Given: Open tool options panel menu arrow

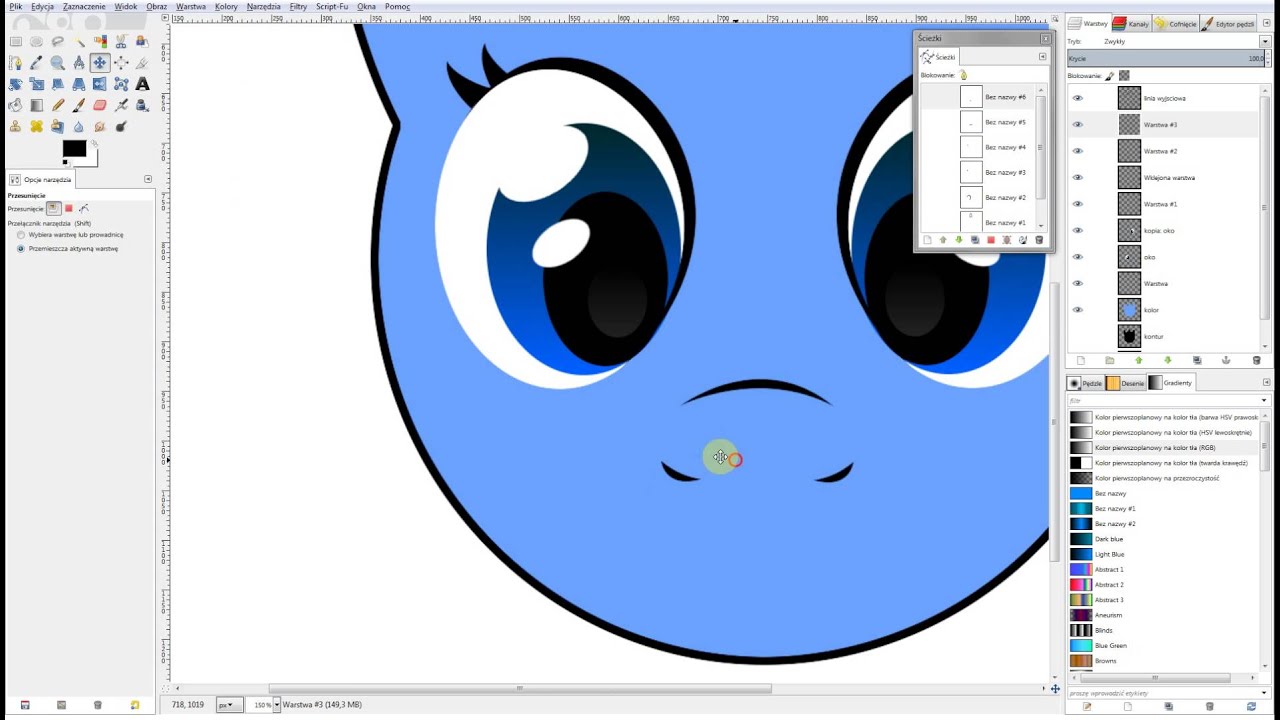Looking at the screenshot, I should pos(148,179).
